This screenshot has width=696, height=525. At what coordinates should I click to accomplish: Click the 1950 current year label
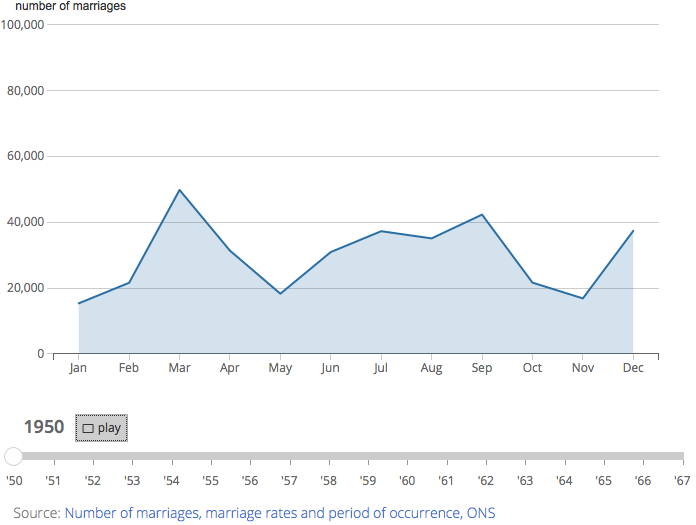point(44,427)
